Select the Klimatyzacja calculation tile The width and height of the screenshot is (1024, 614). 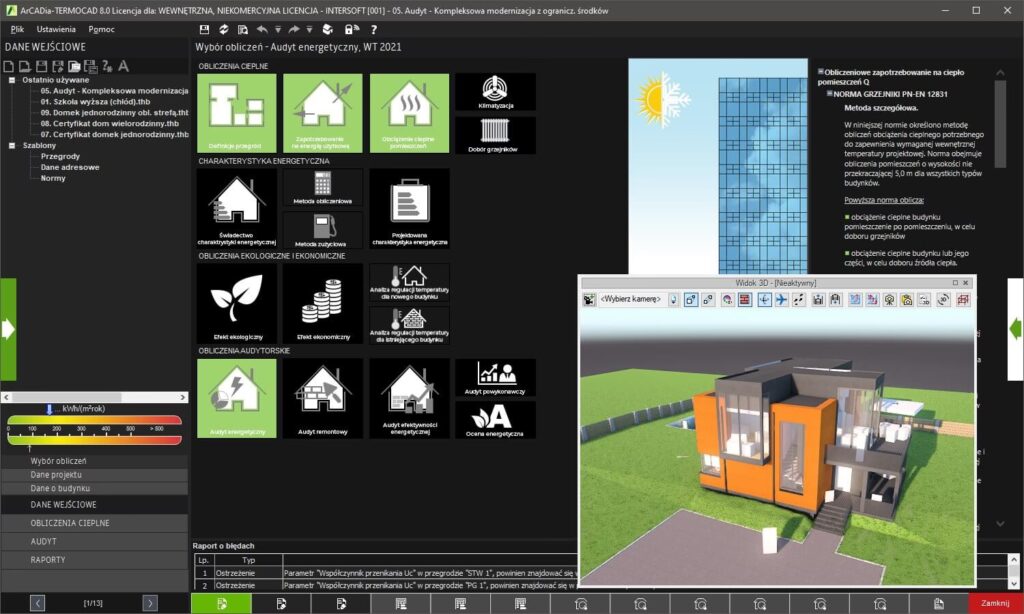pos(495,91)
